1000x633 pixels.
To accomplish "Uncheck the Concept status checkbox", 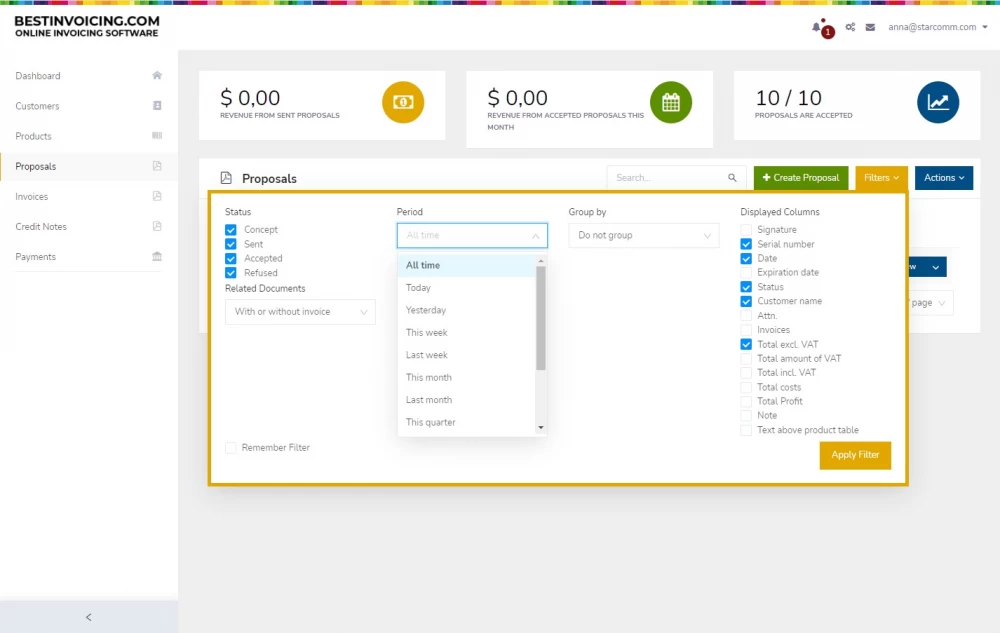I will pos(231,230).
